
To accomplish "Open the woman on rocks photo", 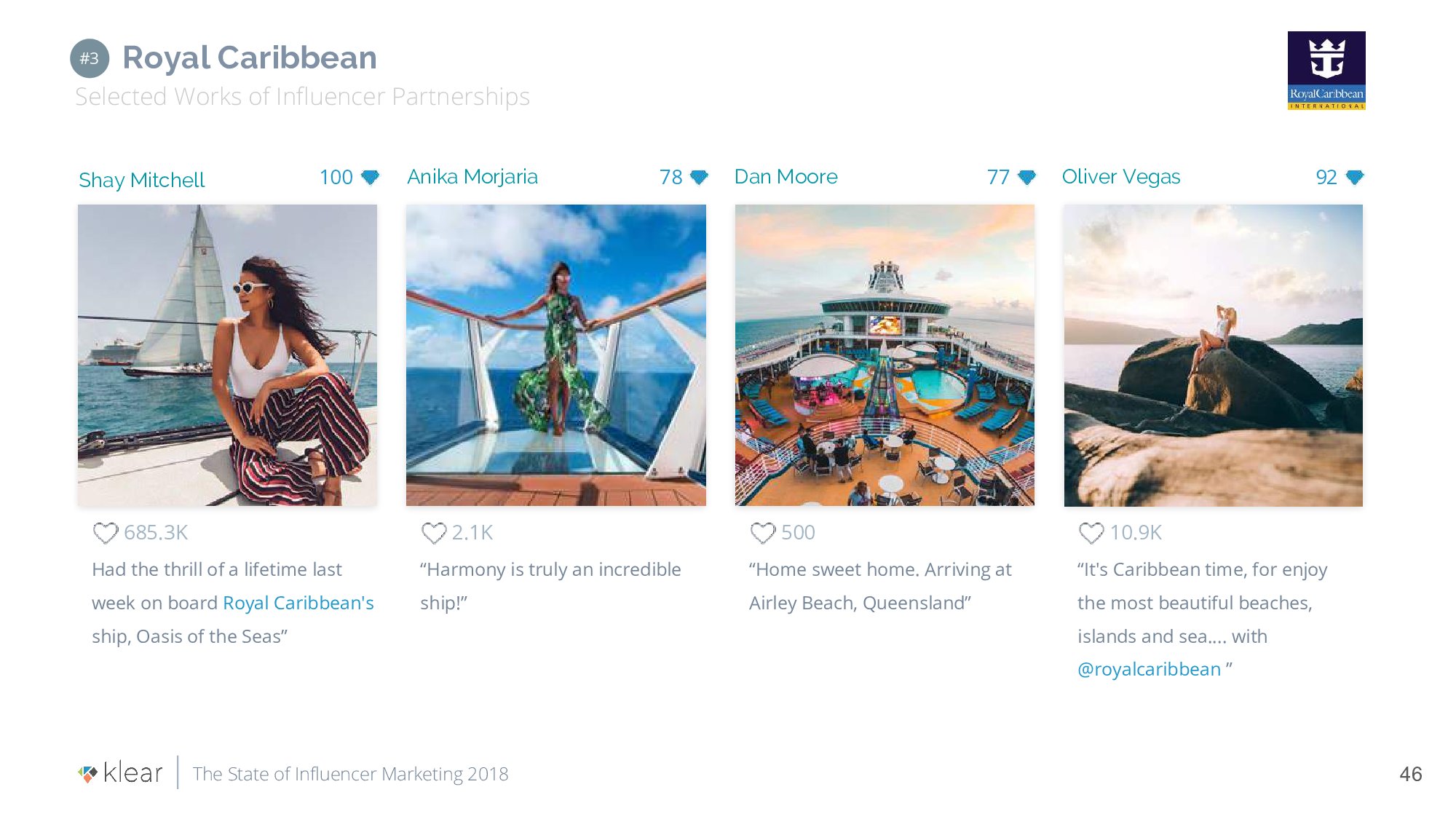I will [x=1213, y=355].
